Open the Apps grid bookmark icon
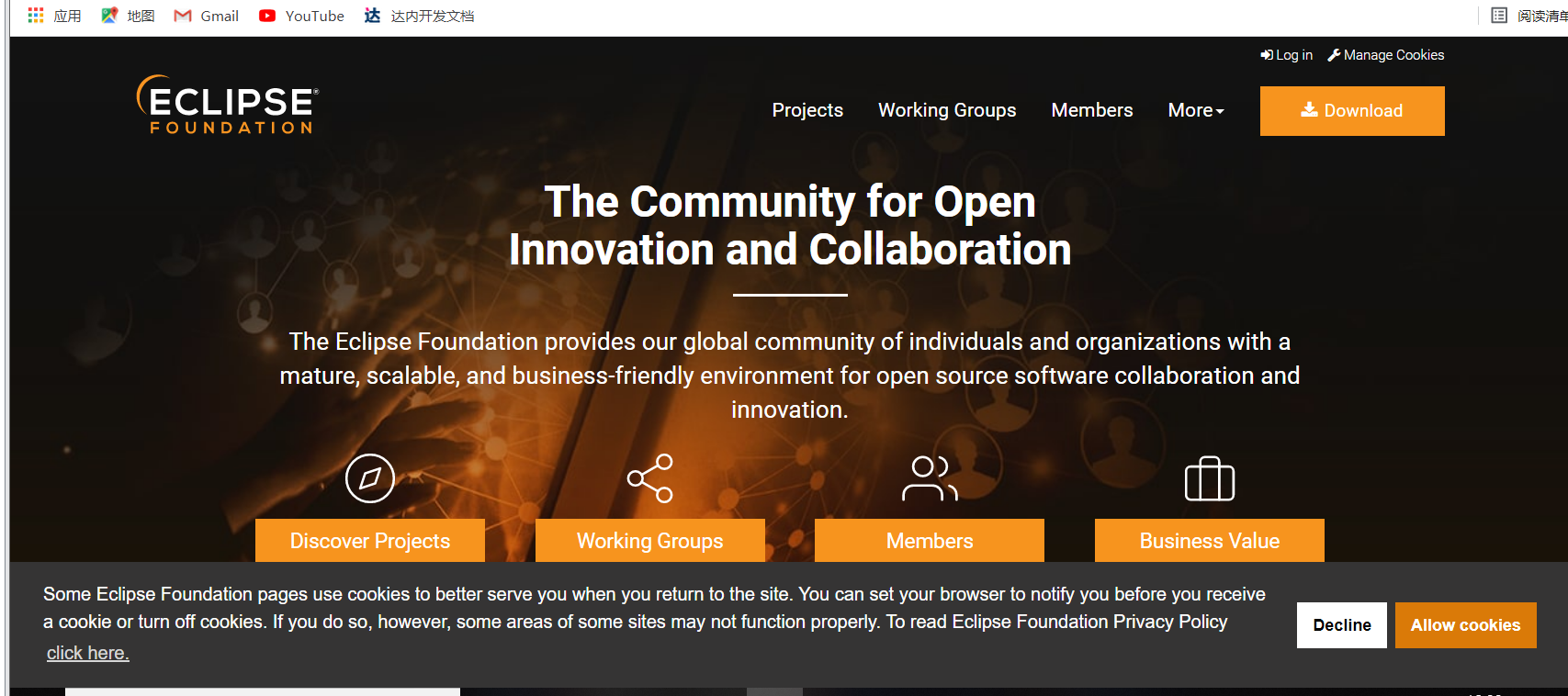The width and height of the screenshot is (1568, 696). click(x=36, y=16)
